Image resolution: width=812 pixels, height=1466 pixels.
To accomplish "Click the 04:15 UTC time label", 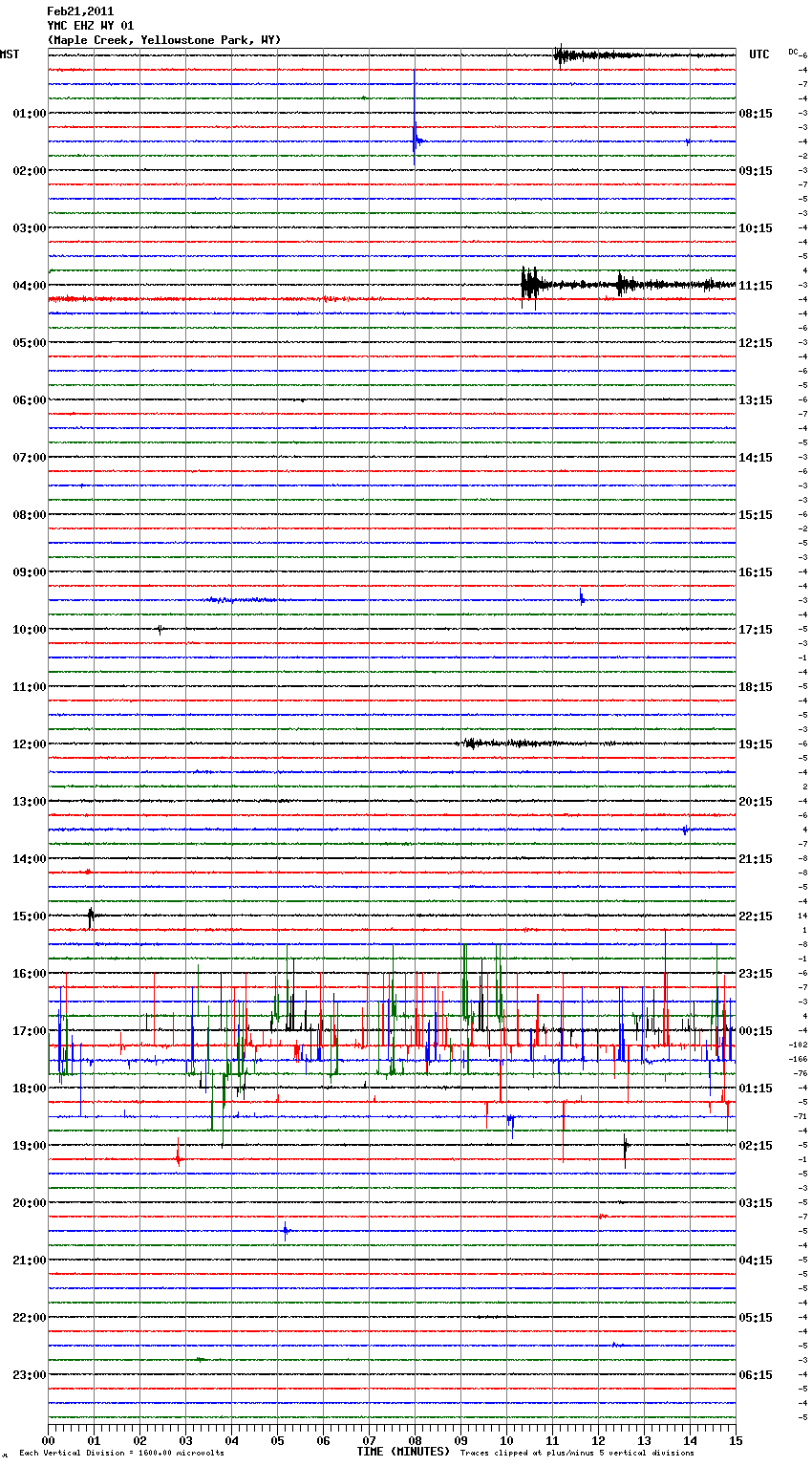I will tap(756, 1260).
